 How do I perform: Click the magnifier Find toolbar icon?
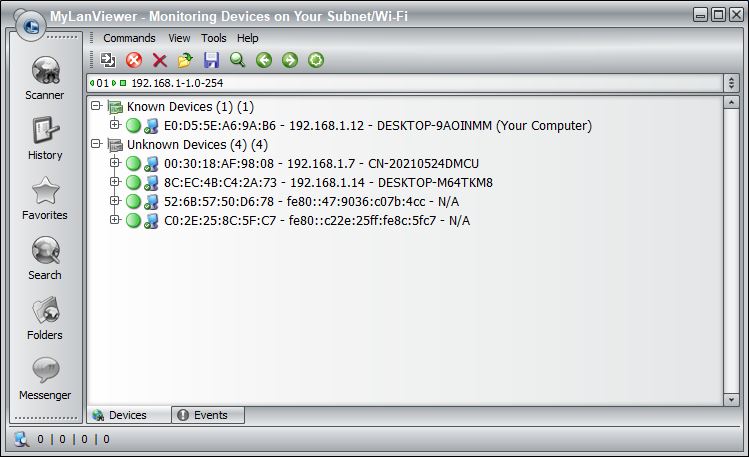[237, 60]
